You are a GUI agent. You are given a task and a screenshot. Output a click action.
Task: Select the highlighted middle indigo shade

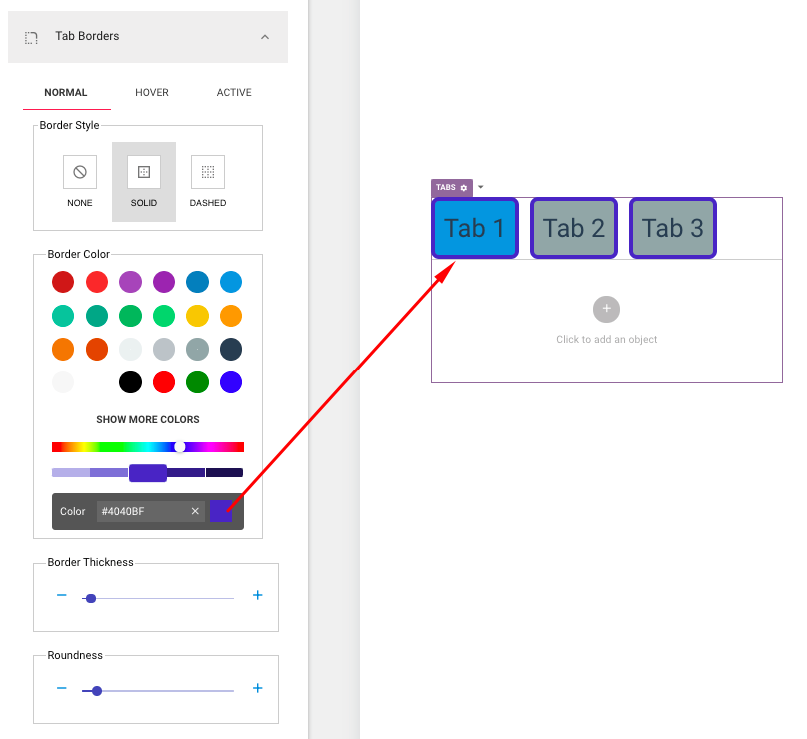coord(148,472)
